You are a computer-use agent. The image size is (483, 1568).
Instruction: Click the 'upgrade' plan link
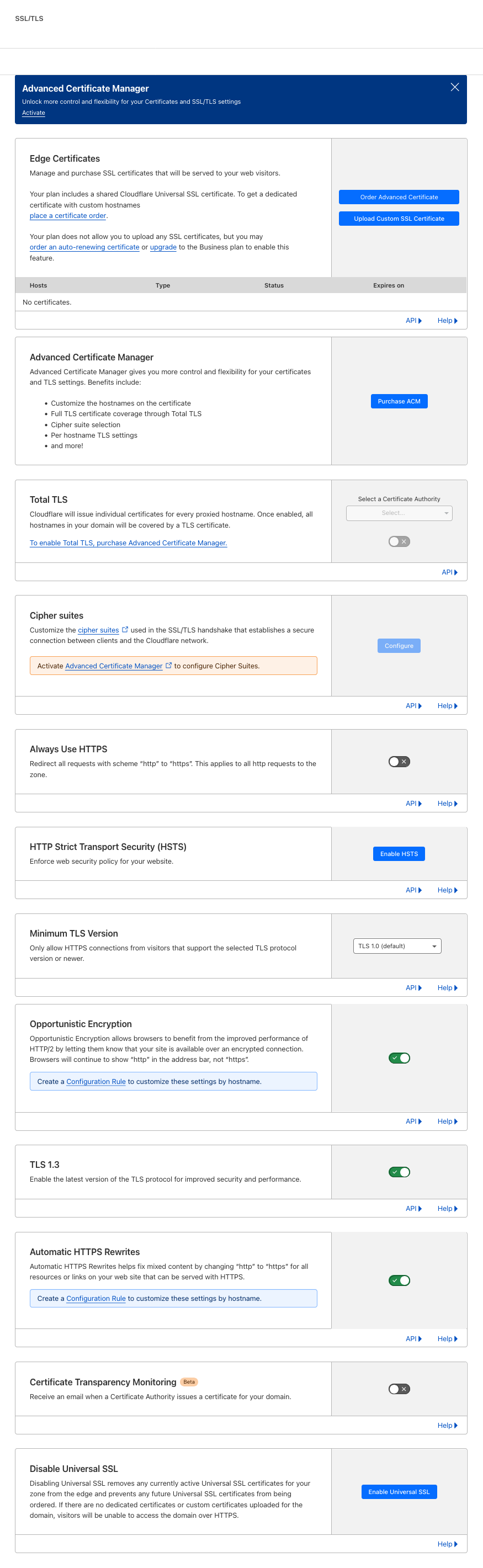[x=163, y=247]
